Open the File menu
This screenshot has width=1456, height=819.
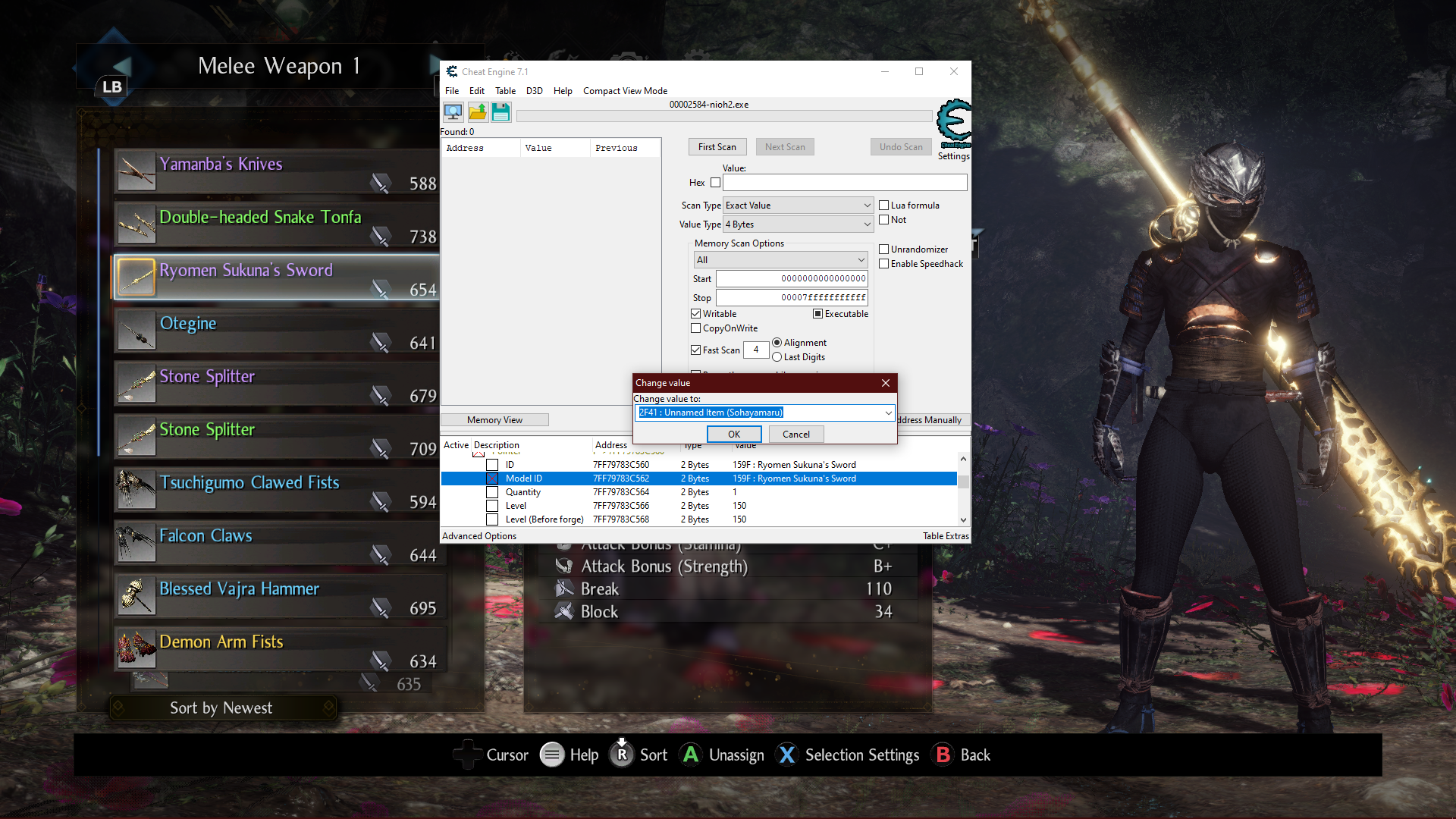point(452,90)
